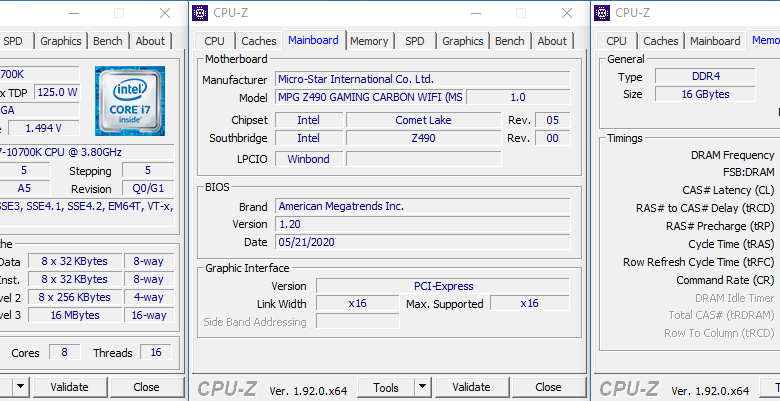Click model revision value 1.0
Screen dimensions: 780x401
[x=518, y=97]
